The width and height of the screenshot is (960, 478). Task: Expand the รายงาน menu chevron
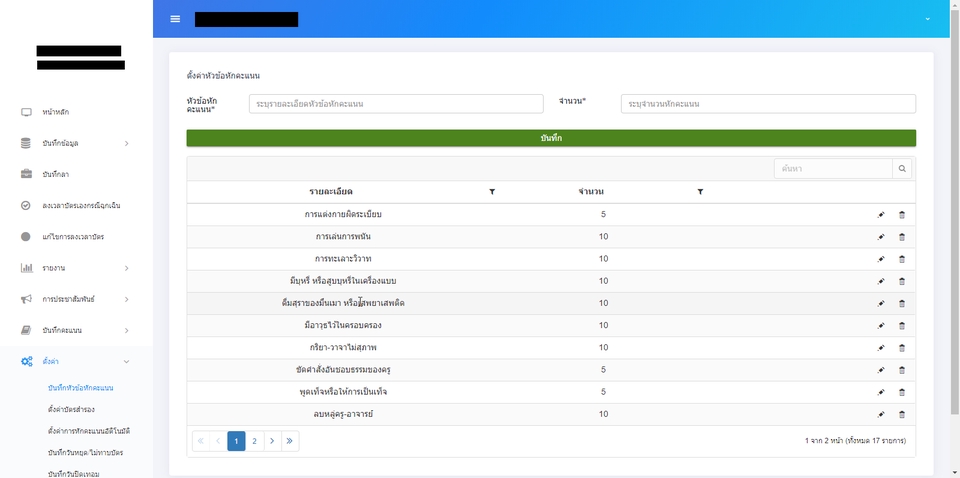click(127, 268)
